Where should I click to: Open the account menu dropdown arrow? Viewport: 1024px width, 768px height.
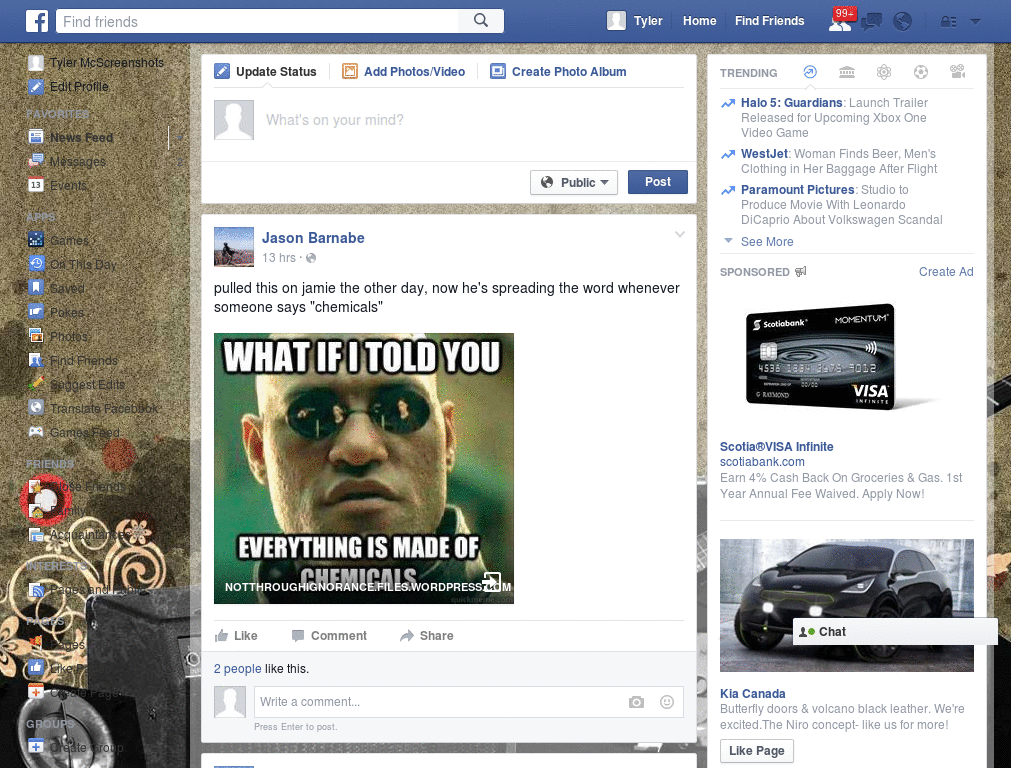(976, 22)
